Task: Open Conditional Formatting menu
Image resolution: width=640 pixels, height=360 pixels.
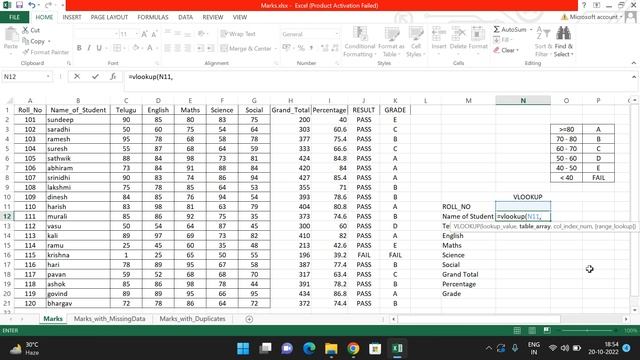Action: click(x=360, y=42)
